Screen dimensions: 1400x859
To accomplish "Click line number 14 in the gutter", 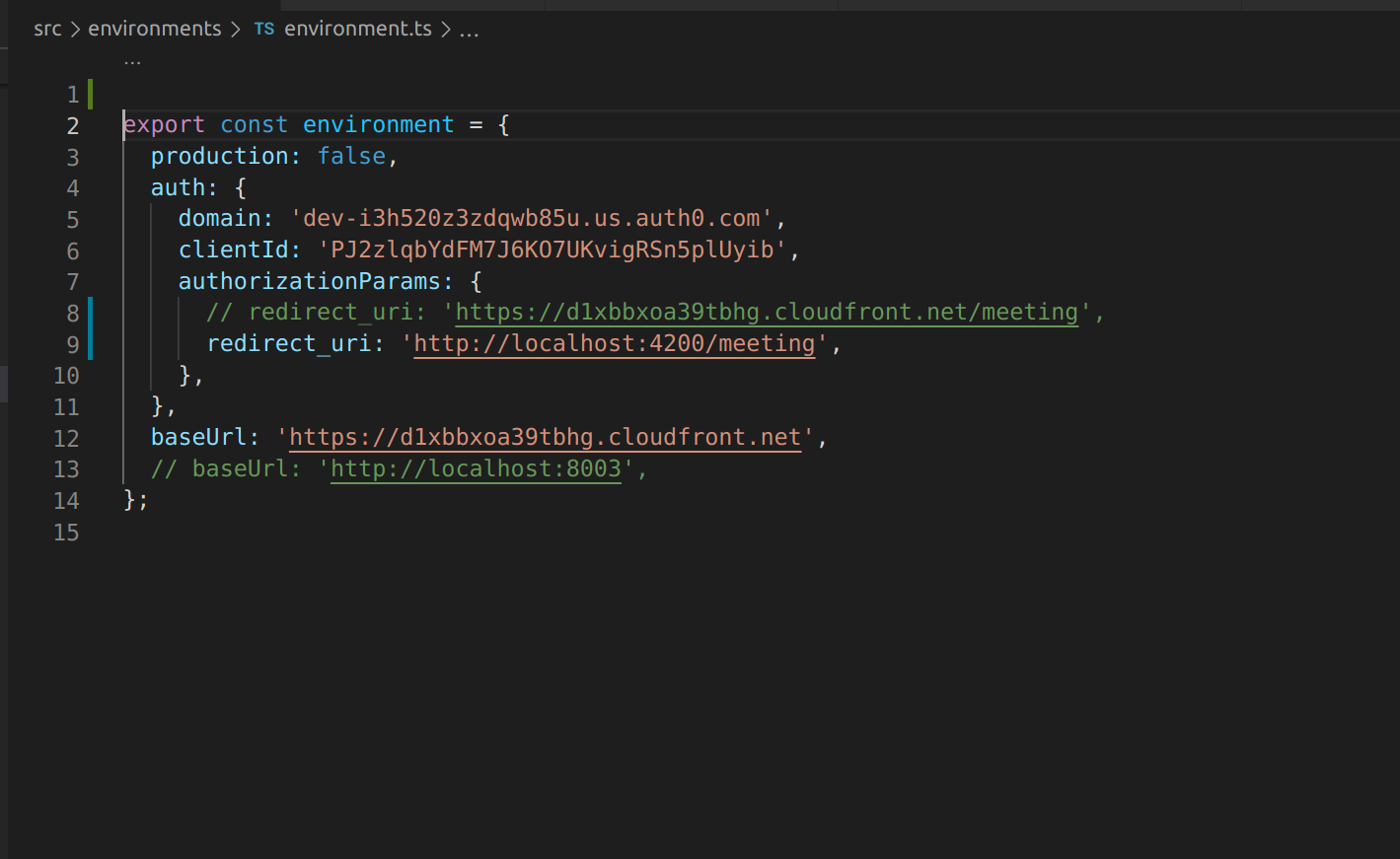I will click(66, 501).
